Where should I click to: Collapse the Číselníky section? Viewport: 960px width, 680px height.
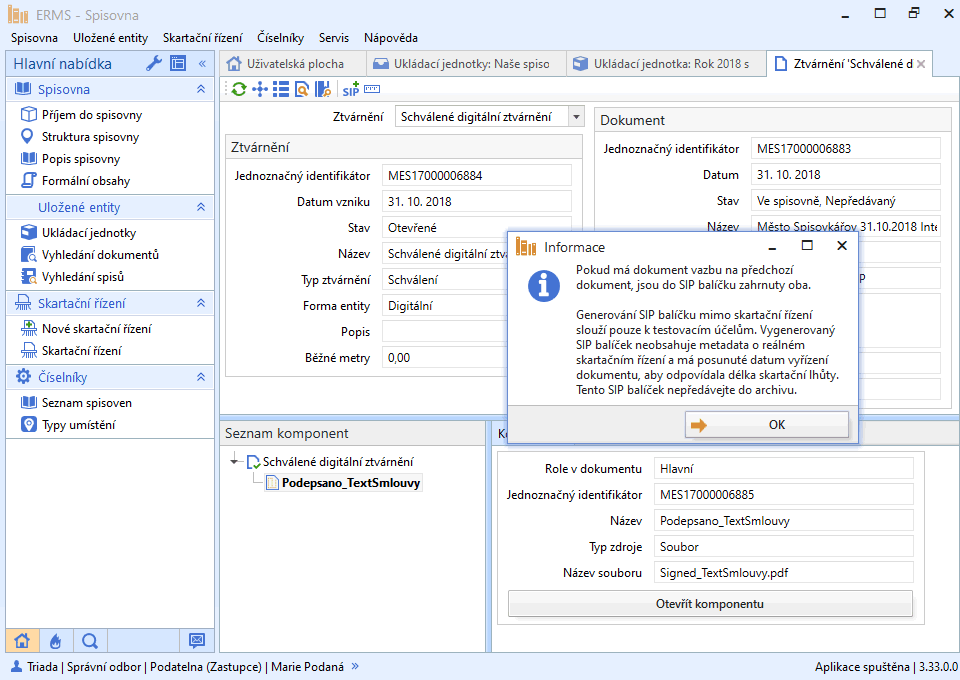click(x=201, y=378)
